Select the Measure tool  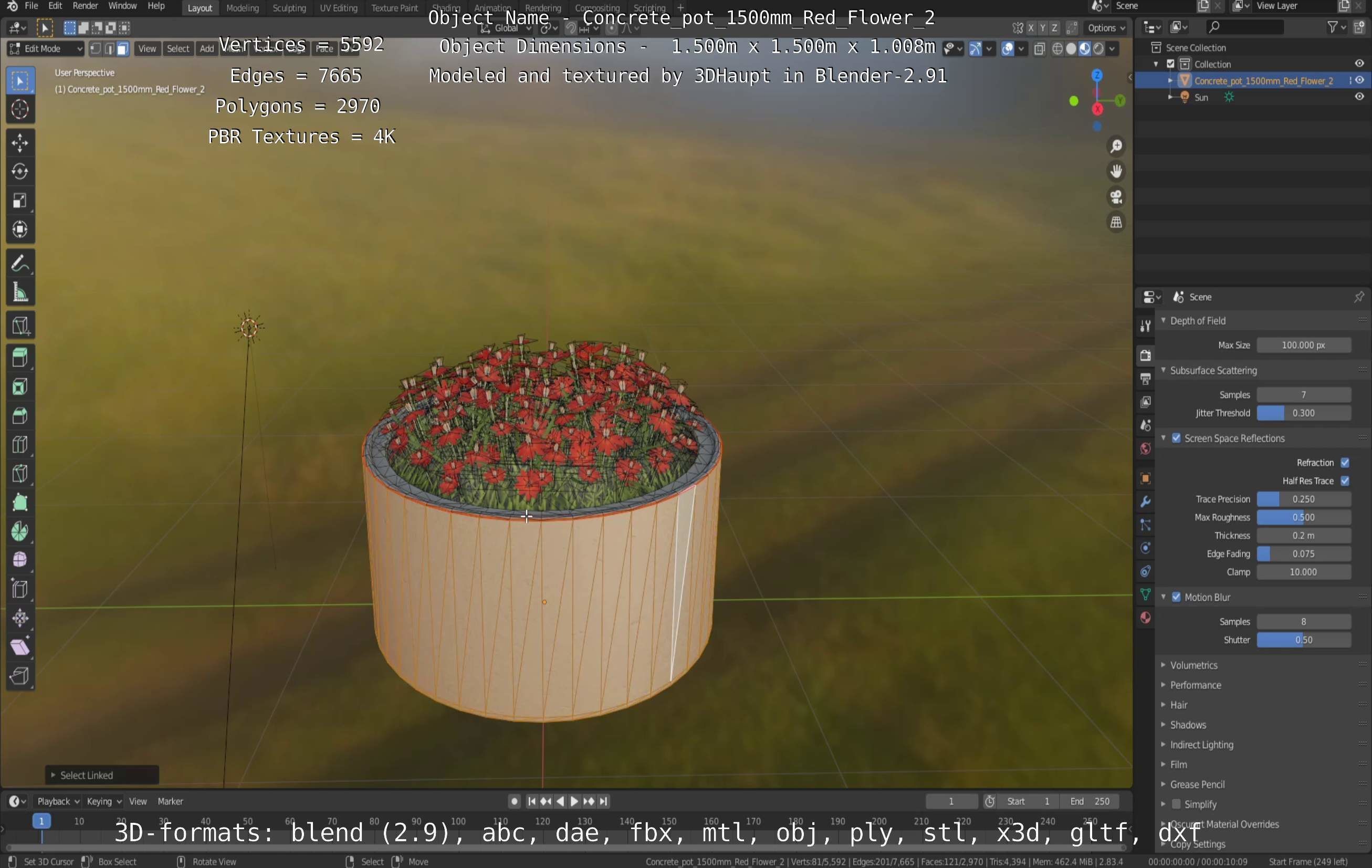pos(20,292)
